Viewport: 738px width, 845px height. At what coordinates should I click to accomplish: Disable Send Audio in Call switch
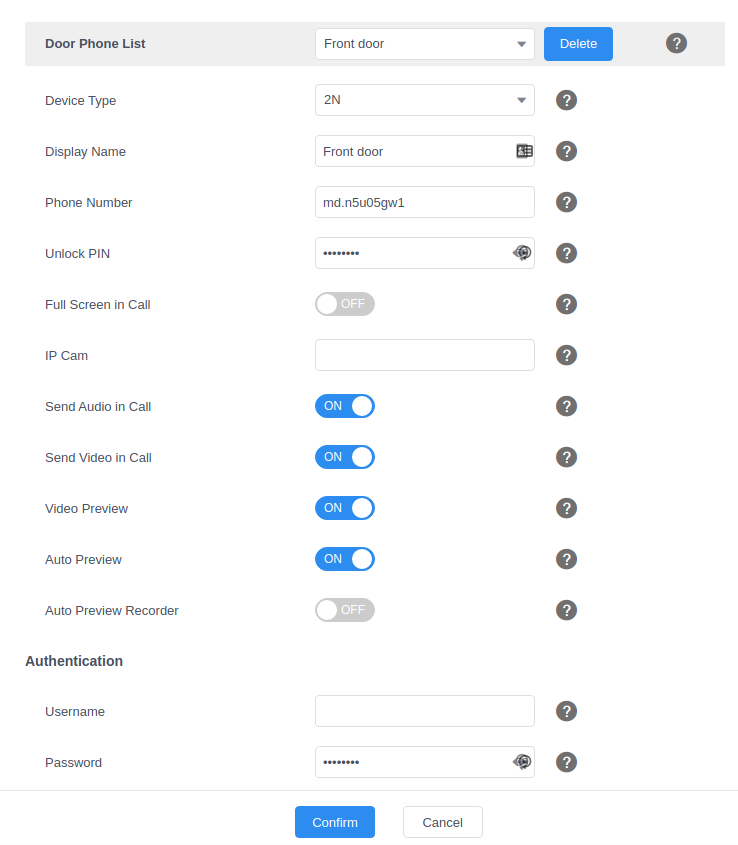(344, 406)
